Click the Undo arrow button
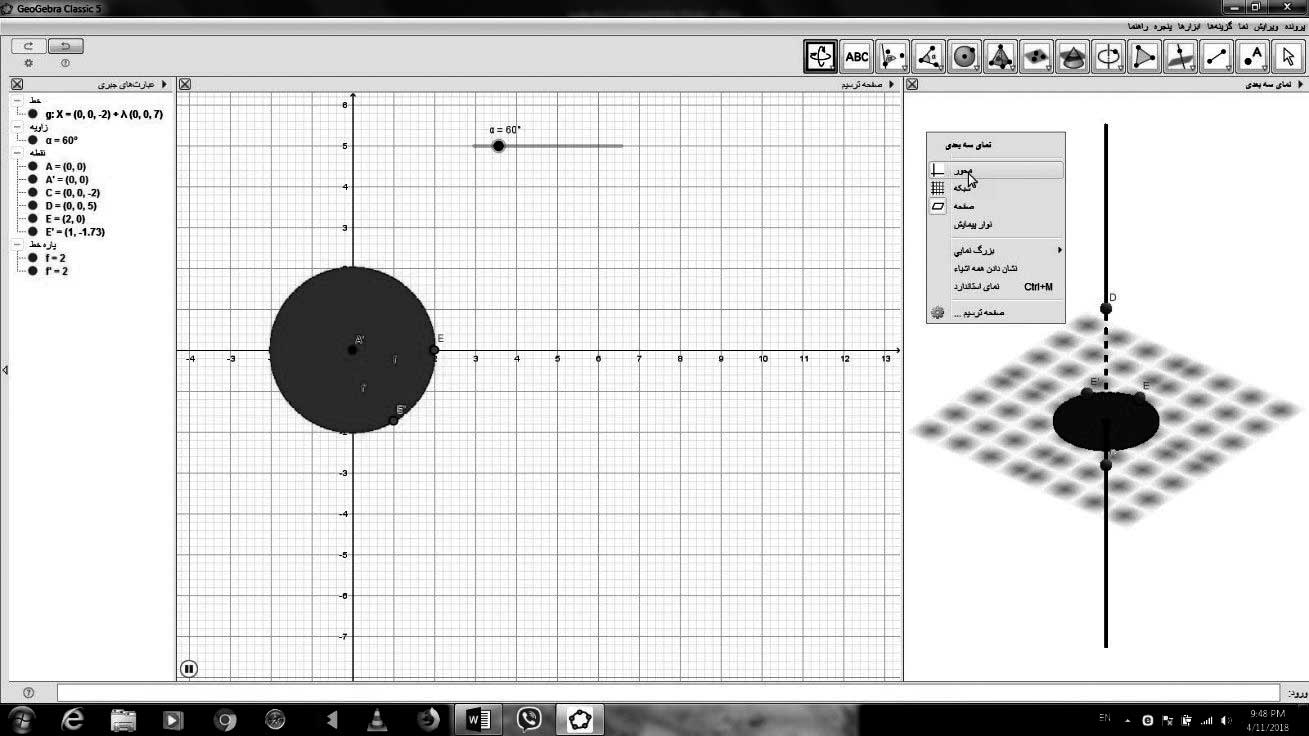This screenshot has width=1309, height=736. click(66, 46)
